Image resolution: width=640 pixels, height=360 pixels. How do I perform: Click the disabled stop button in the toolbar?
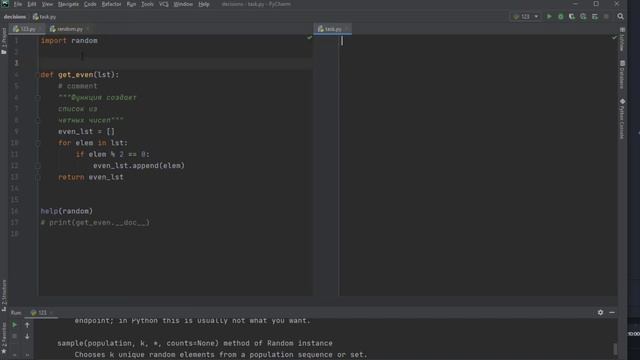[x=606, y=17]
